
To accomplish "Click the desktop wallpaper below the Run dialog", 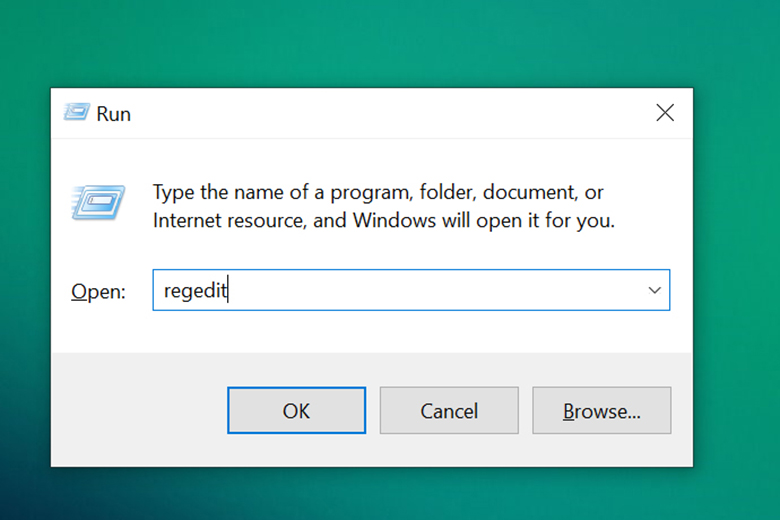I will [x=380, y=493].
